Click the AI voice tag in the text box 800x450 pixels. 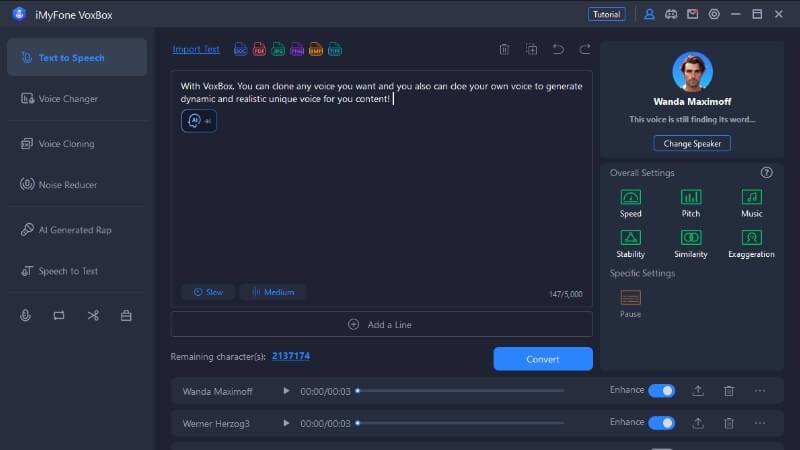(199, 121)
